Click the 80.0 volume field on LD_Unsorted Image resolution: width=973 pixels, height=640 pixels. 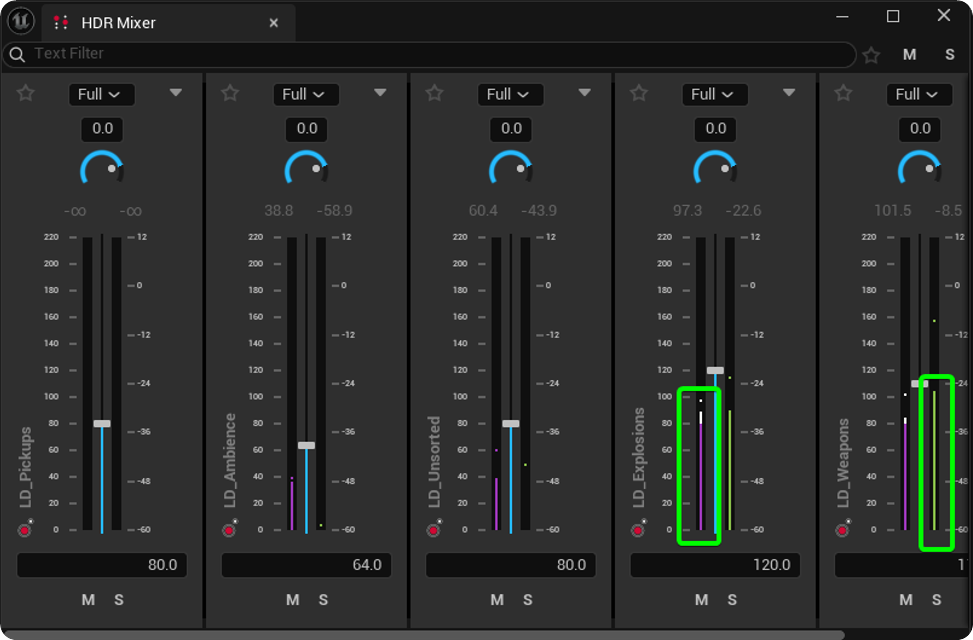511,565
